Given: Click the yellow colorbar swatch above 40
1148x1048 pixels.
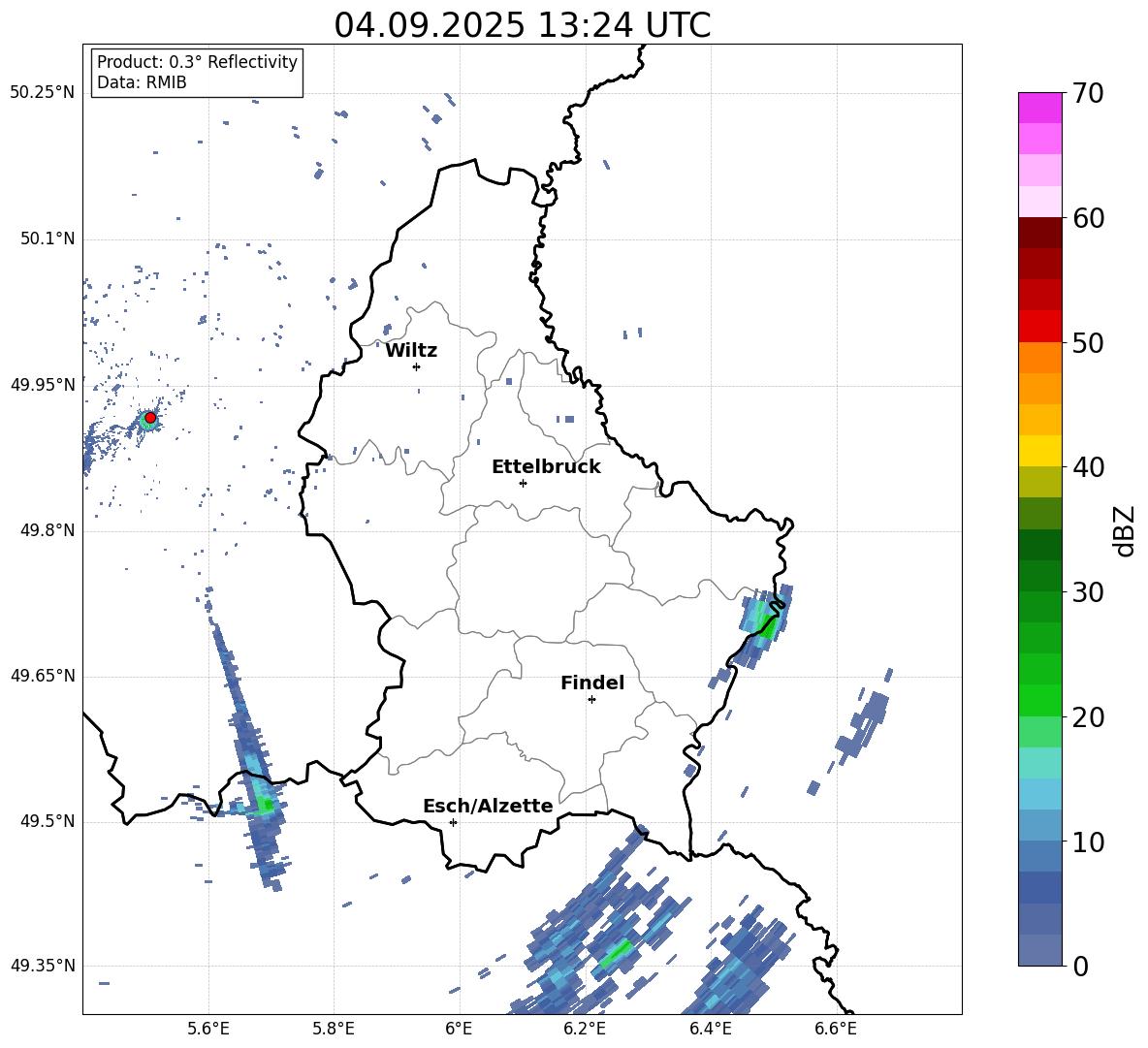Looking at the screenshot, I should click(1039, 451).
